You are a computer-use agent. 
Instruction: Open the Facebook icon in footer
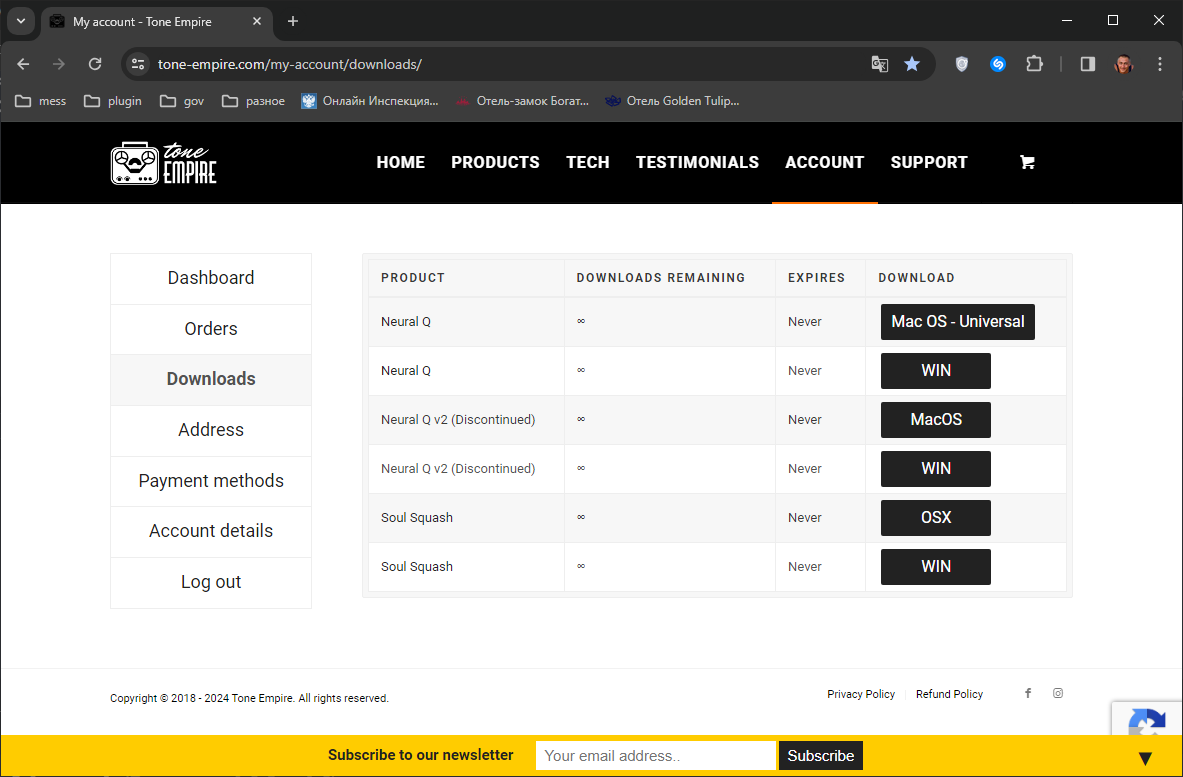click(1028, 693)
